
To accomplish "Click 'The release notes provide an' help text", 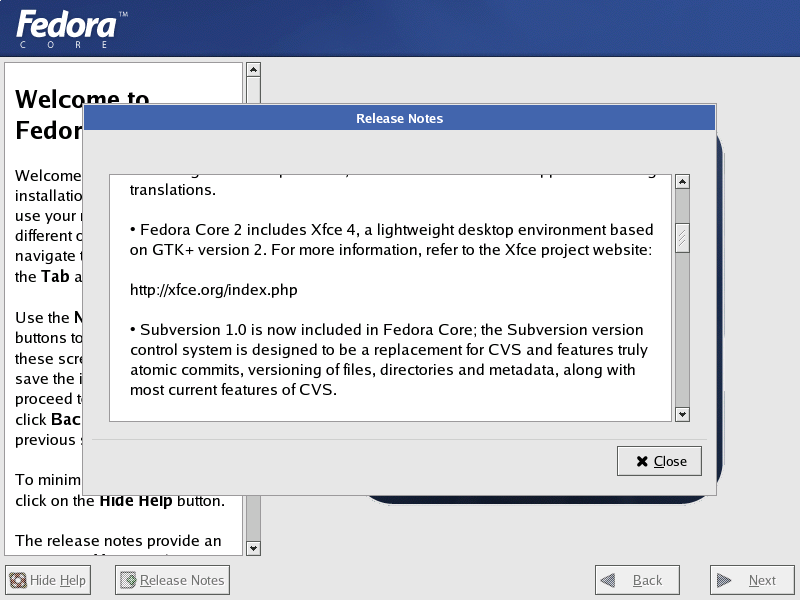I will [118, 540].
